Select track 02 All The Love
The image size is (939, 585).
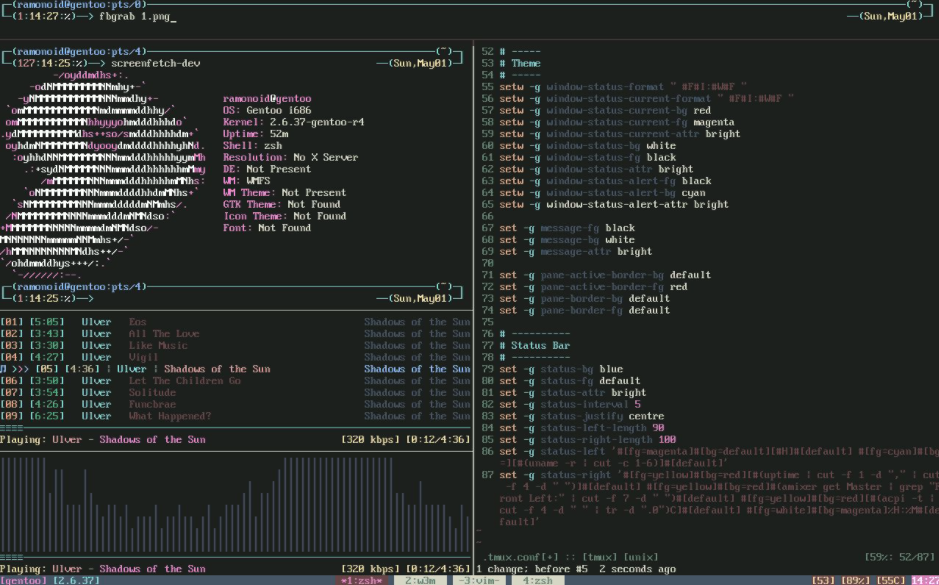click(x=235, y=334)
